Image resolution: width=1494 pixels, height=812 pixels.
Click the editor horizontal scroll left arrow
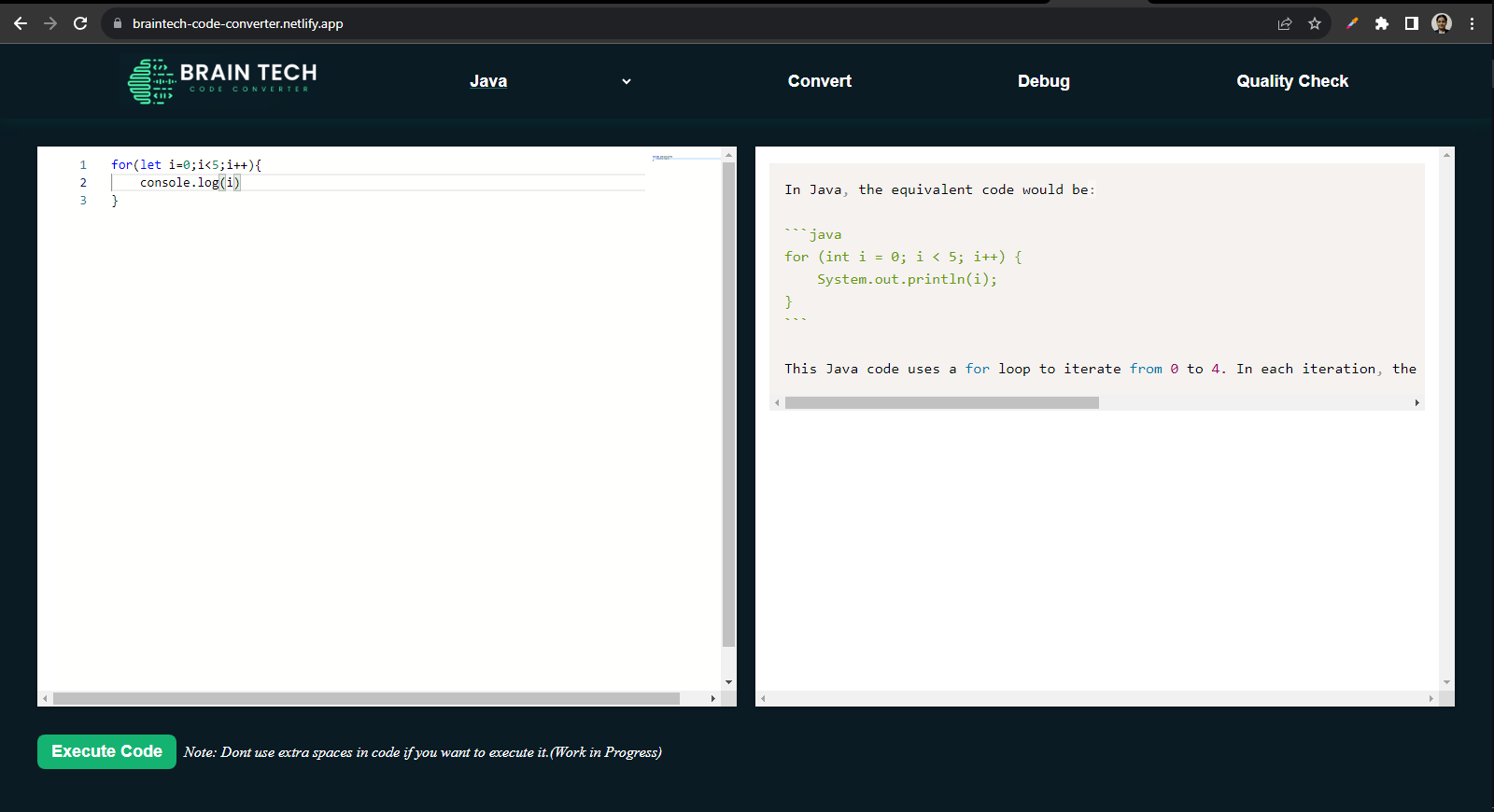tap(45, 698)
